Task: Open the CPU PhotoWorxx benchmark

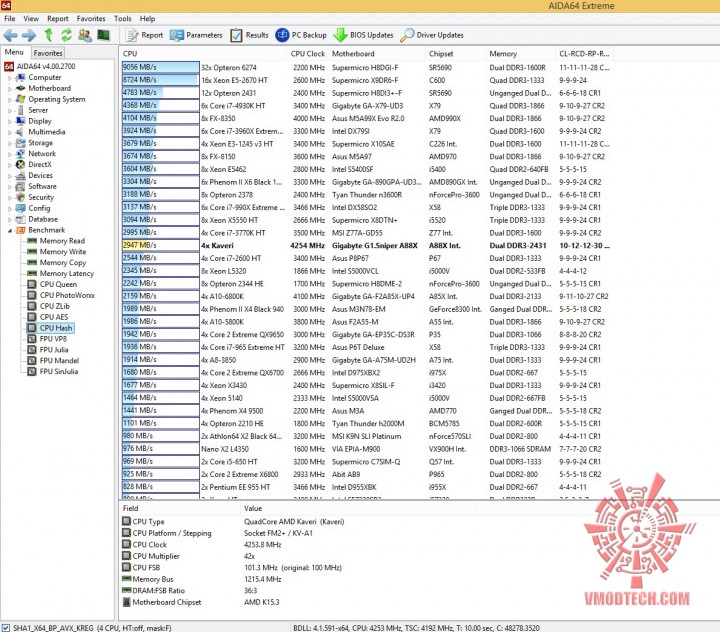Action: pos(67,295)
